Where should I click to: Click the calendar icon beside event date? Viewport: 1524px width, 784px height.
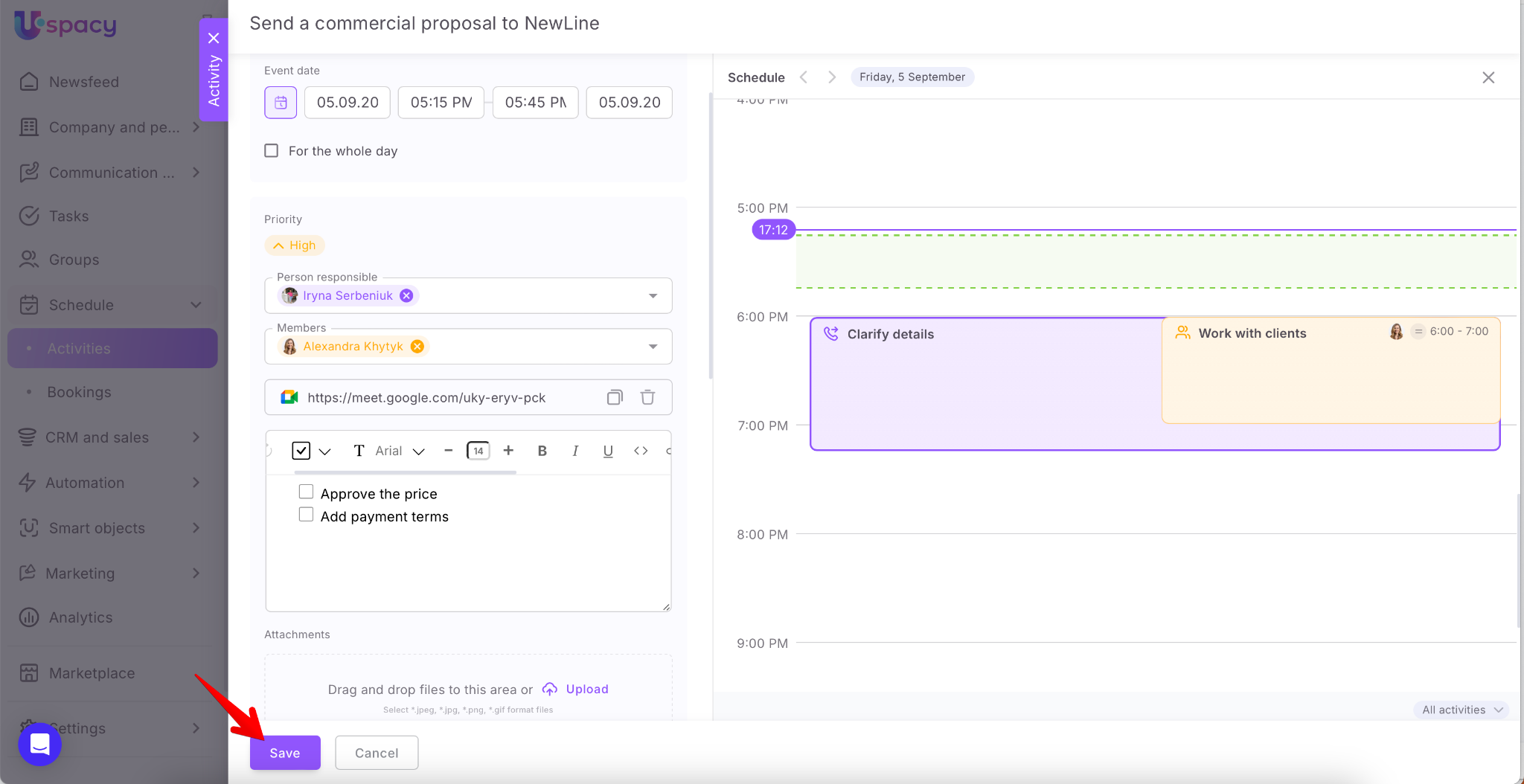(x=281, y=103)
